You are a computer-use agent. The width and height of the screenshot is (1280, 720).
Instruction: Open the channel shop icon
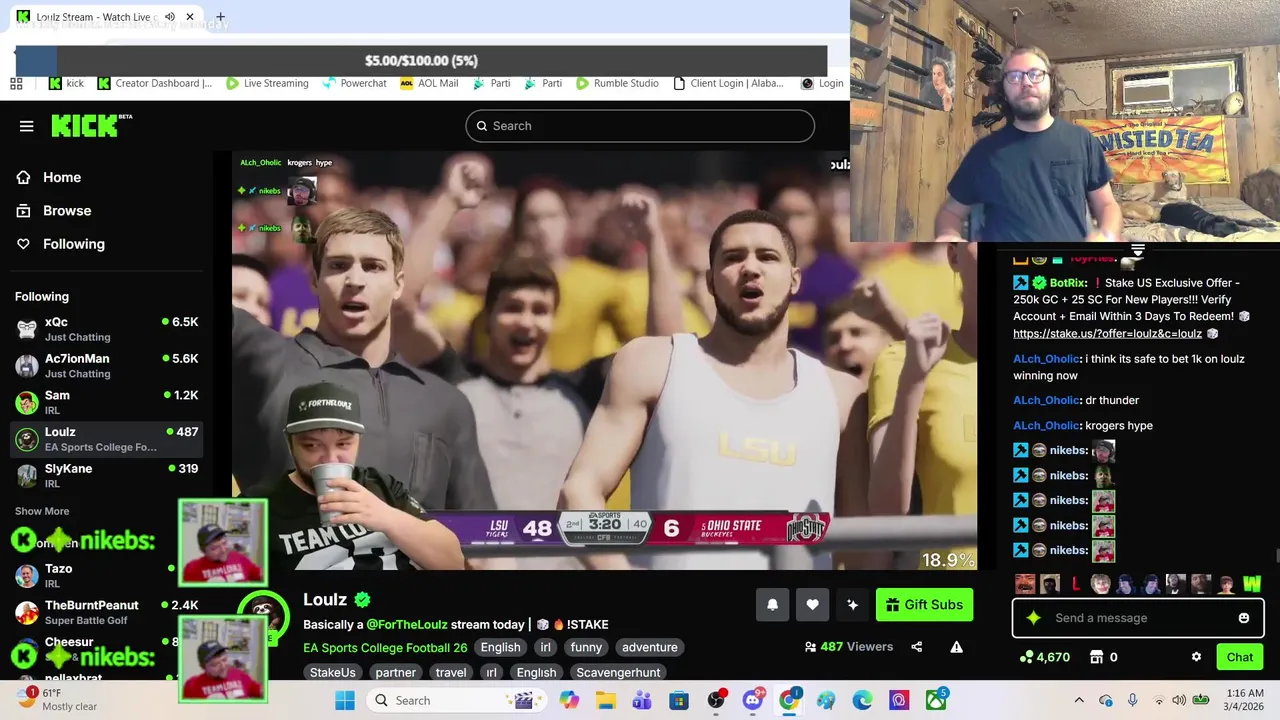coord(1096,657)
